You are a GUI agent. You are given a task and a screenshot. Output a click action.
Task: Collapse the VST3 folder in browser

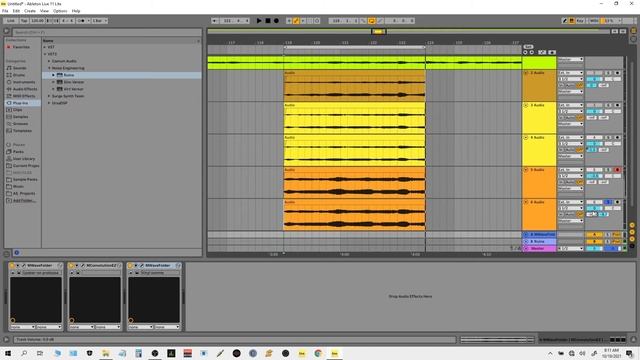(x=45, y=54)
